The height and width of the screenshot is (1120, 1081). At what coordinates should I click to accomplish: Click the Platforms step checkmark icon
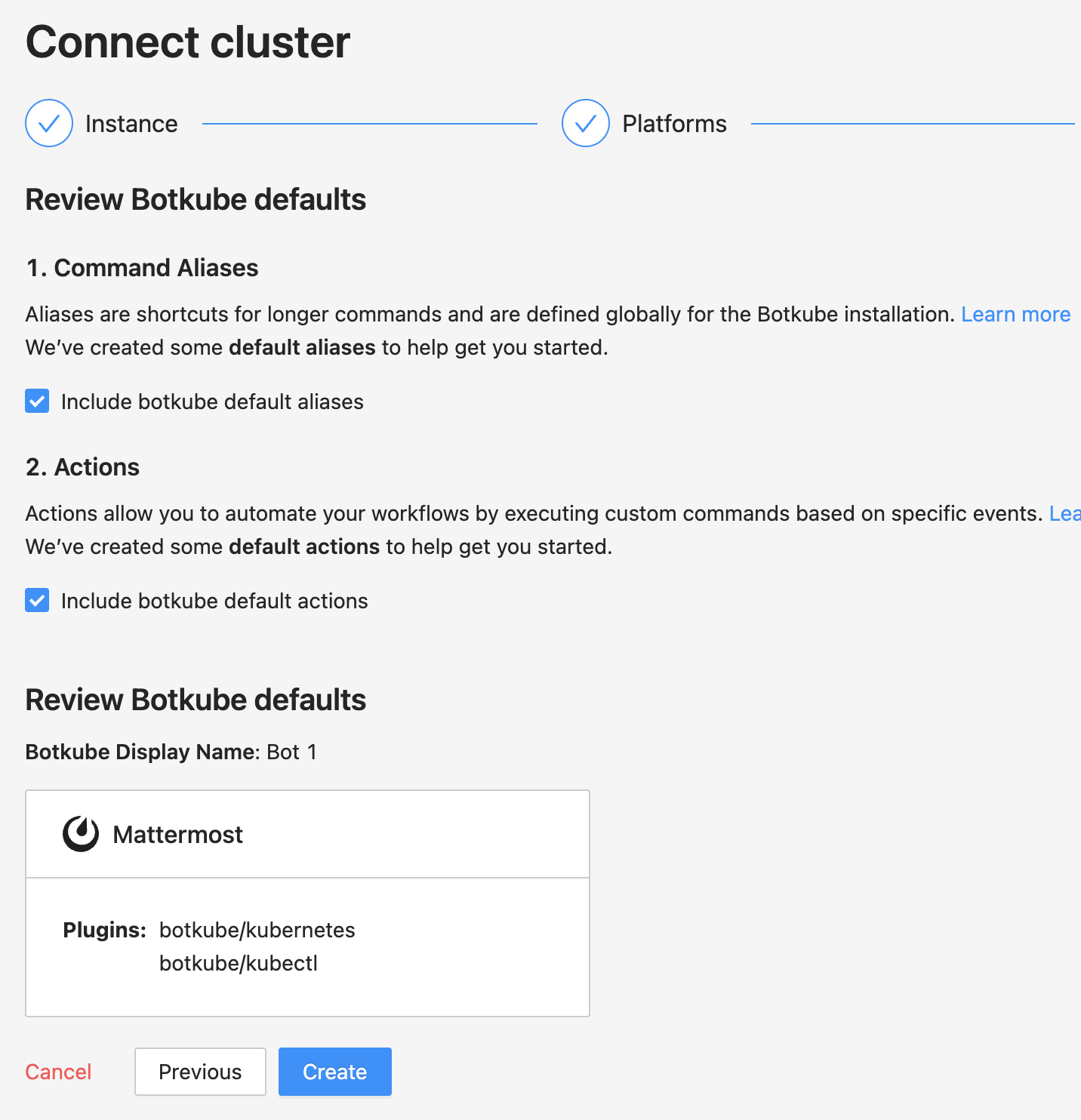586,123
